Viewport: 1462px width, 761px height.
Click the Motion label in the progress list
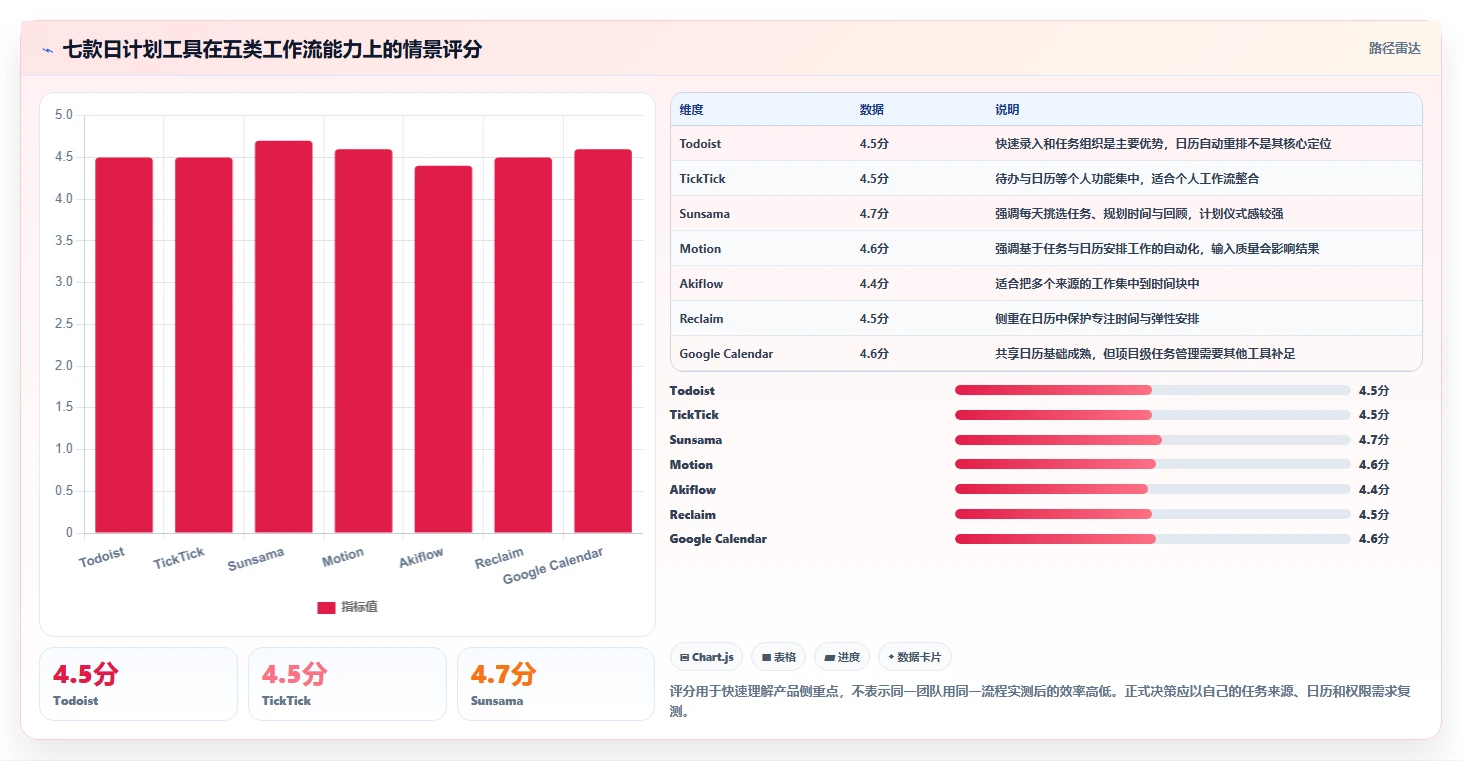coord(691,465)
